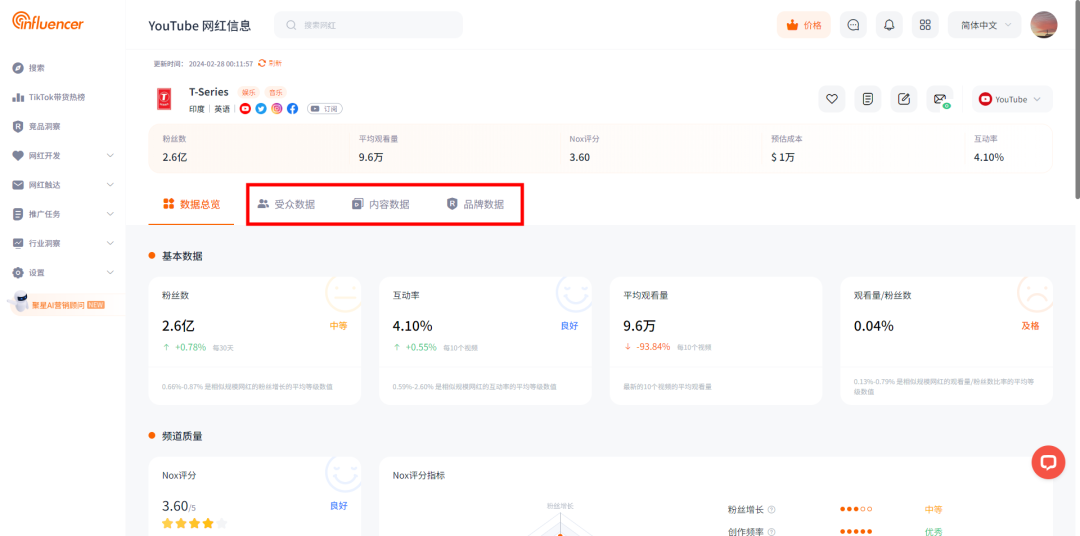The height and width of the screenshot is (536, 1080).
Task: Open the live chat support bubble
Action: click(x=1048, y=462)
